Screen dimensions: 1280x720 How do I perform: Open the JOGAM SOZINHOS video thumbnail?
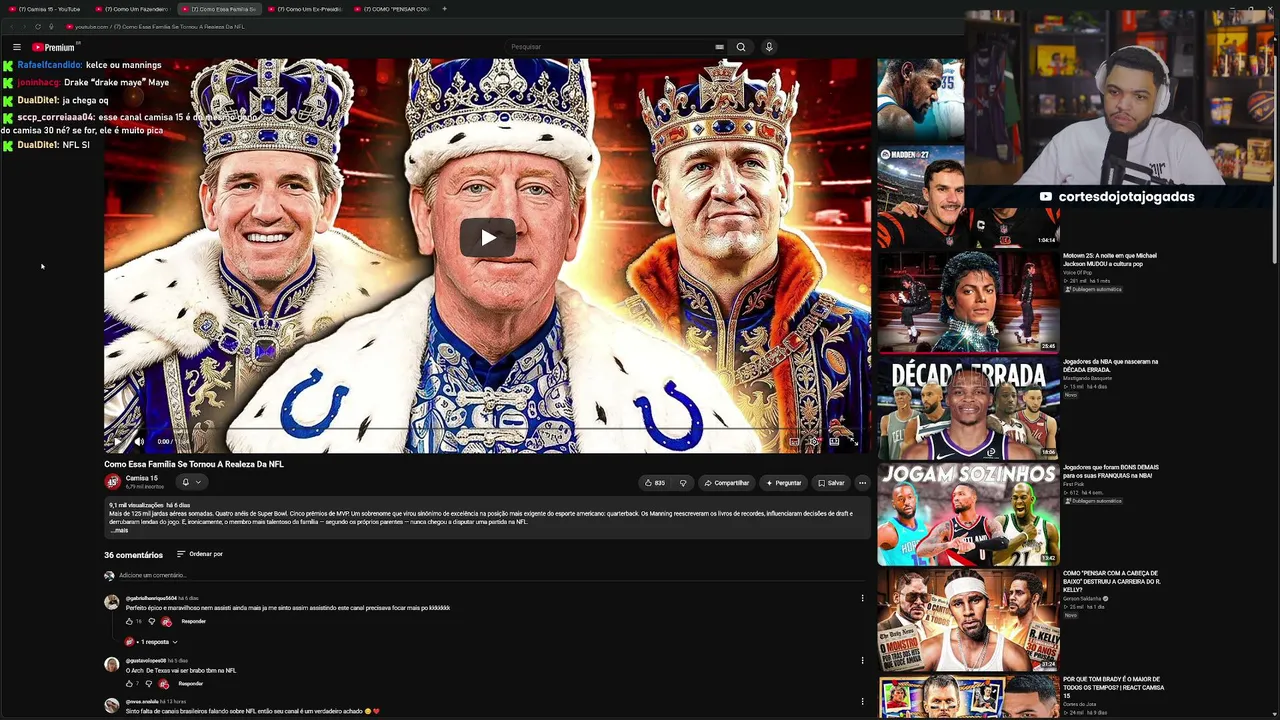pos(968,515)
